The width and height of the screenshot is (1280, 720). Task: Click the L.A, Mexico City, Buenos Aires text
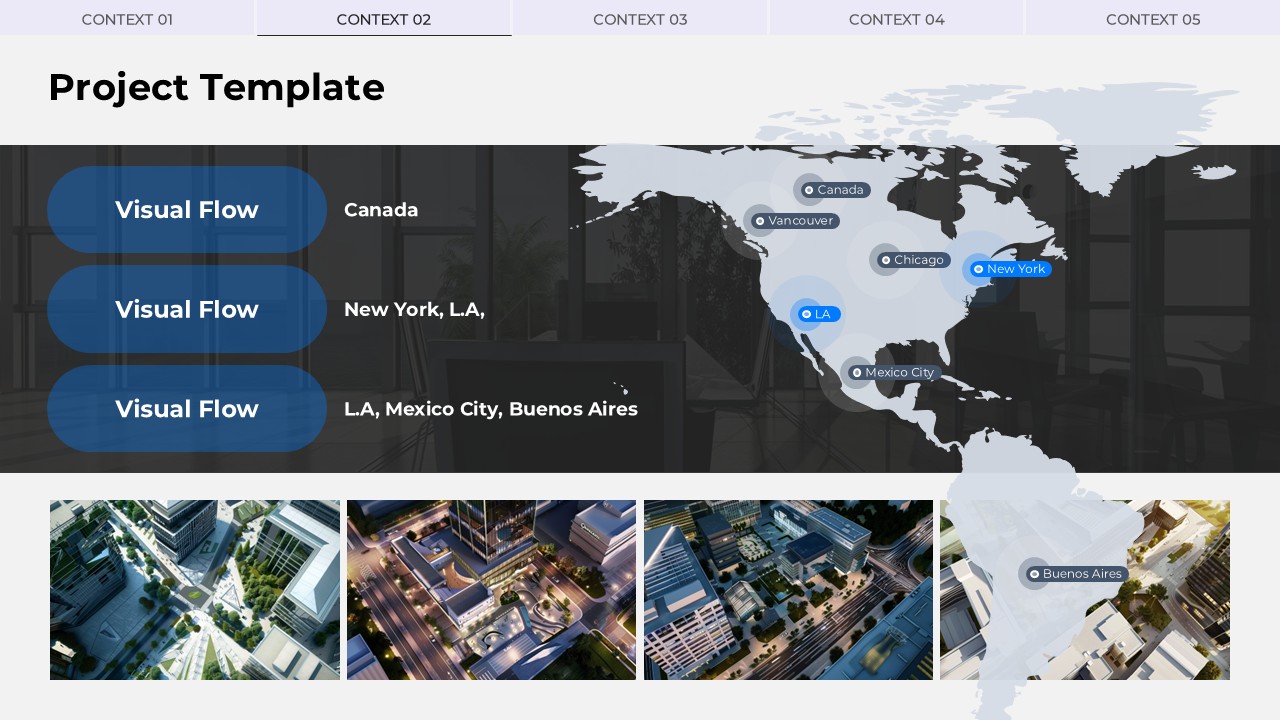click(490, 409)
